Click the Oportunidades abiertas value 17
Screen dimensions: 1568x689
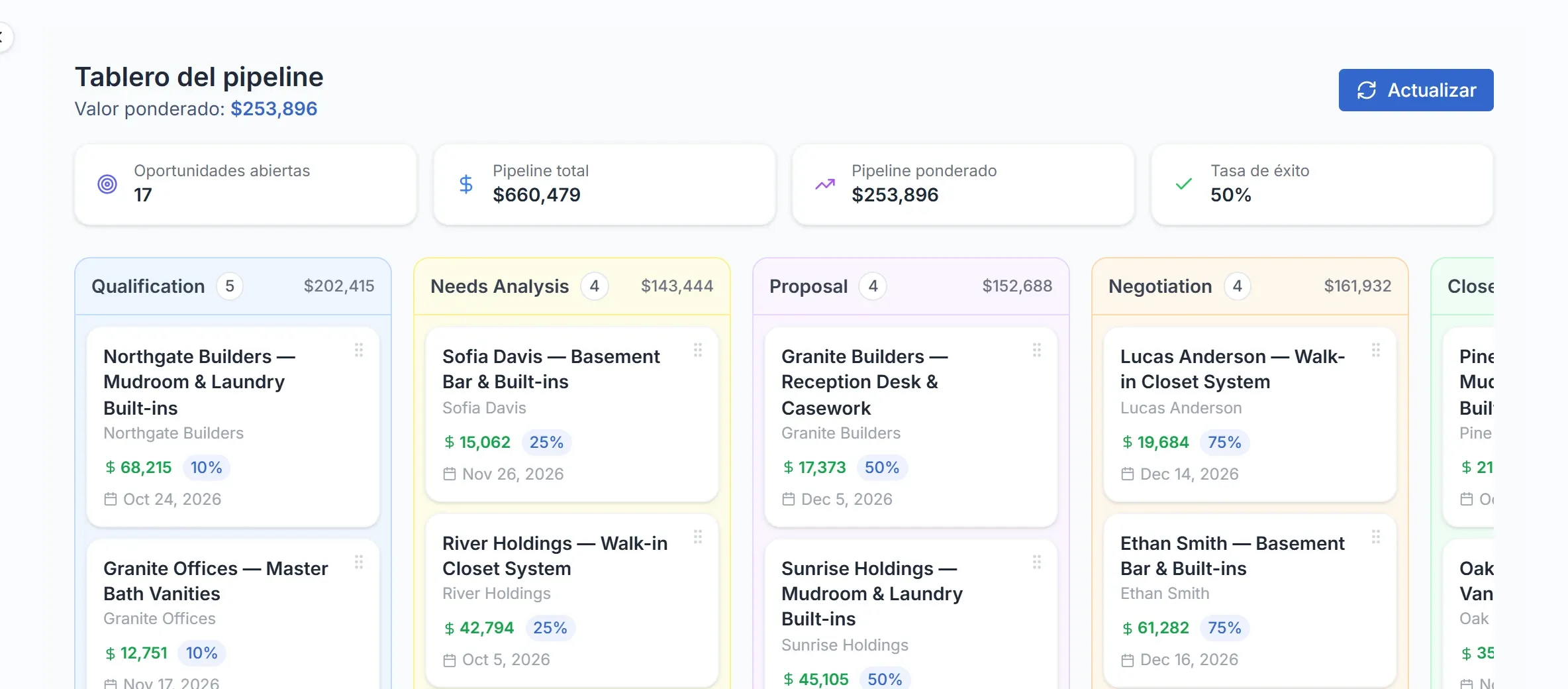click(x=143, y=195)
